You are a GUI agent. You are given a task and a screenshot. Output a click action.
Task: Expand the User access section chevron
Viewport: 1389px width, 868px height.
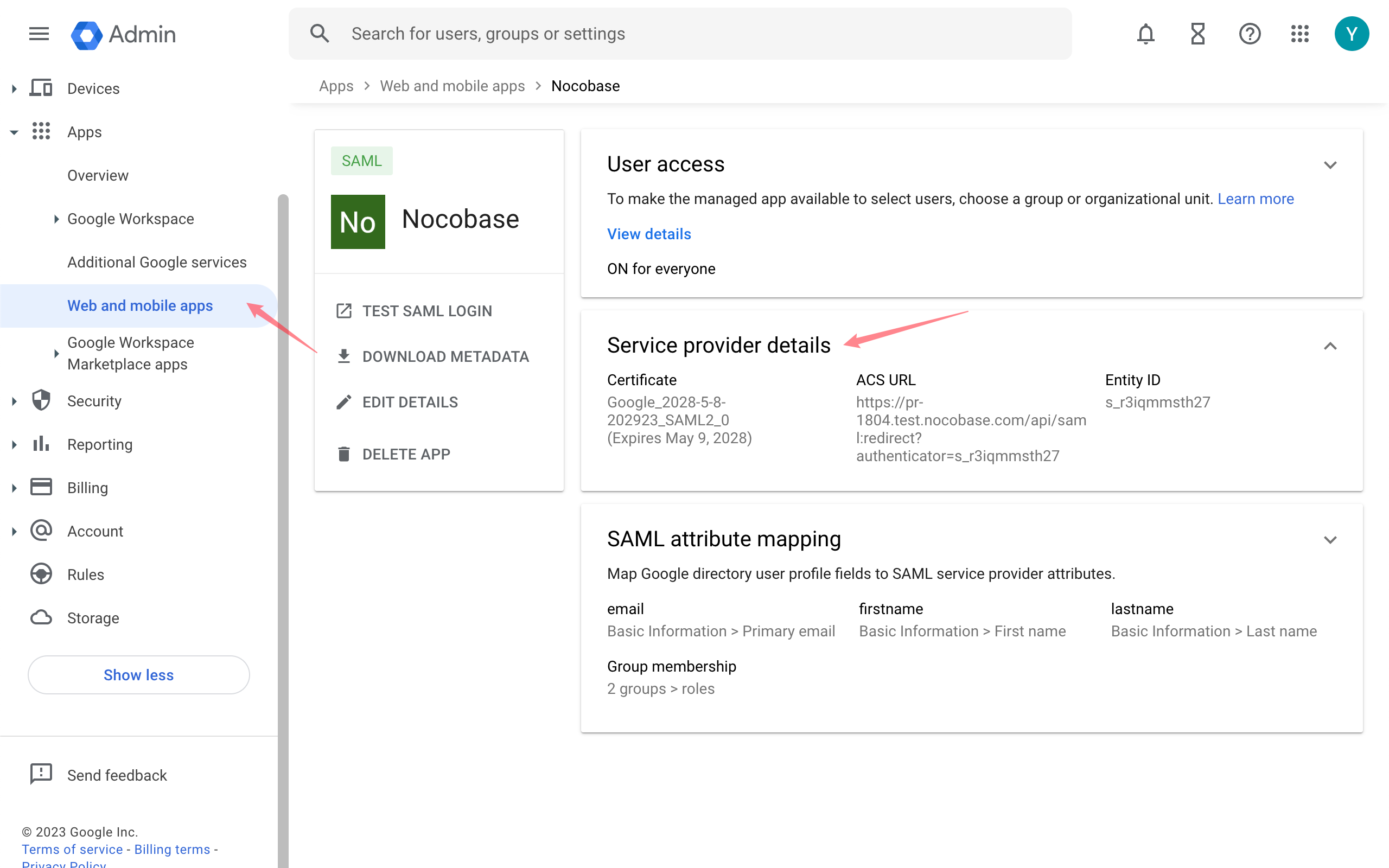[x=1330, y=165]
